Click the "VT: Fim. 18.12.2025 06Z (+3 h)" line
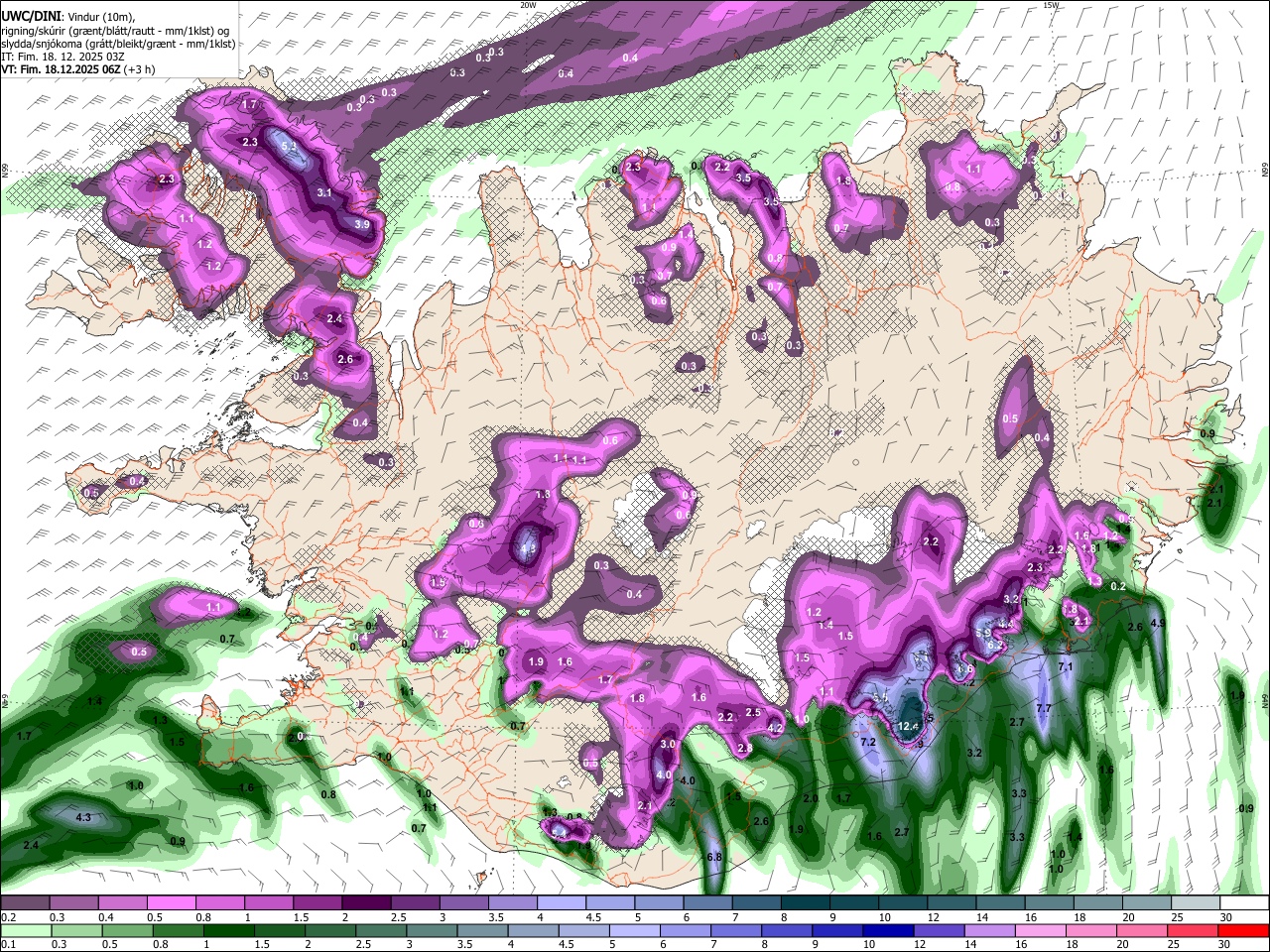Screen dimensions: 1270x952 pyautogui.click(x=78, y=69)
